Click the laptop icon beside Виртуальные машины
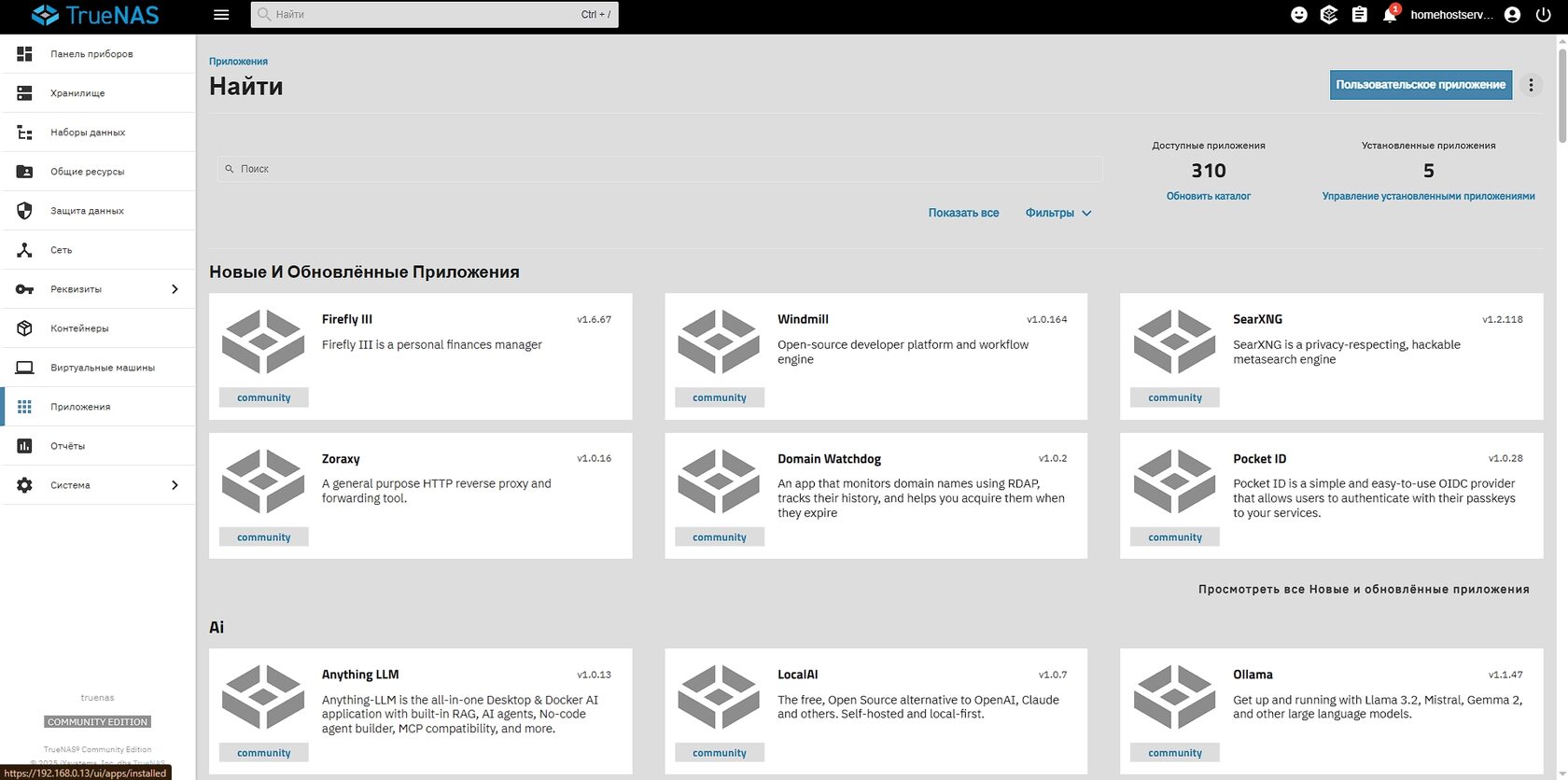Screen dimensions: 1568x780 pos(25,368)
